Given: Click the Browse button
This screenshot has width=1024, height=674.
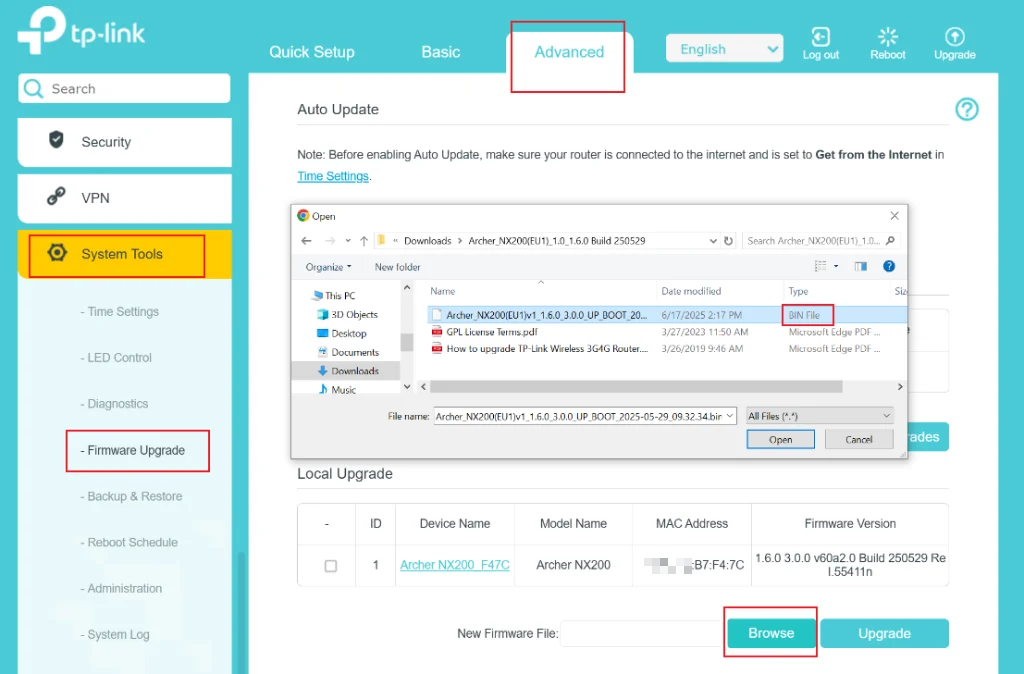Looking at the screenshot, I should [x=771, y=633].
